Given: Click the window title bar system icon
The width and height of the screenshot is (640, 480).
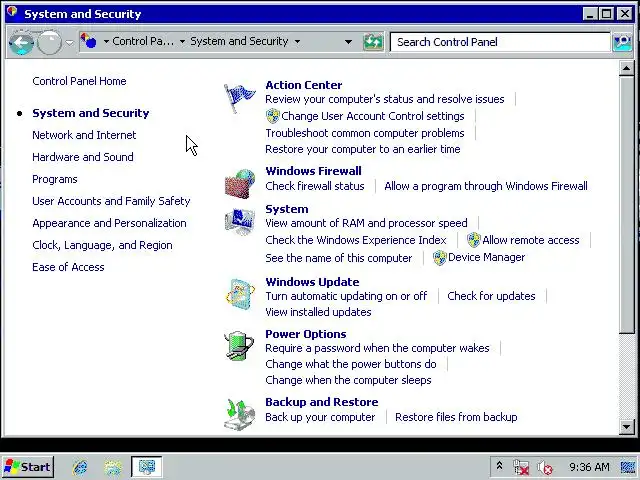Looking at the screenshot, I should coord(12,12).
